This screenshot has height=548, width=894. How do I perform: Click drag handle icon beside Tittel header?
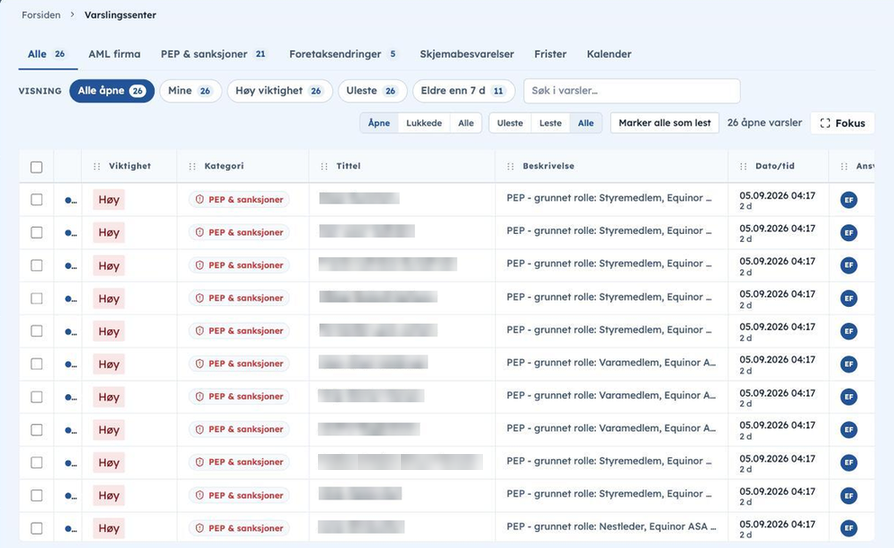[x=324, y=167]
